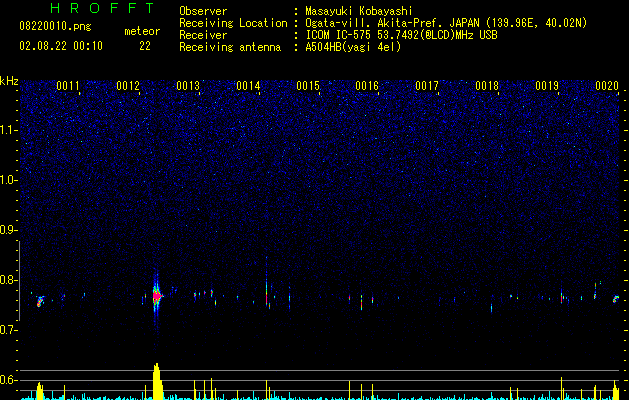The width and height of the screenshot is (629, 400).
Task: Click the 'Receiving Location' field label
Action: click(233, 23)
